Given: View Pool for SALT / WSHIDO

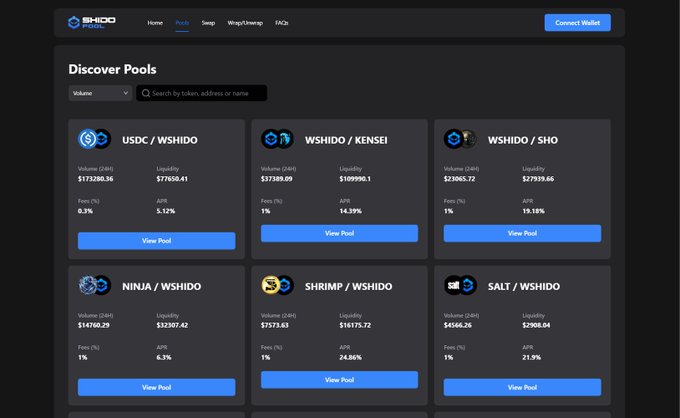Looking at the screenshot, I should click(x=523, y=387).
